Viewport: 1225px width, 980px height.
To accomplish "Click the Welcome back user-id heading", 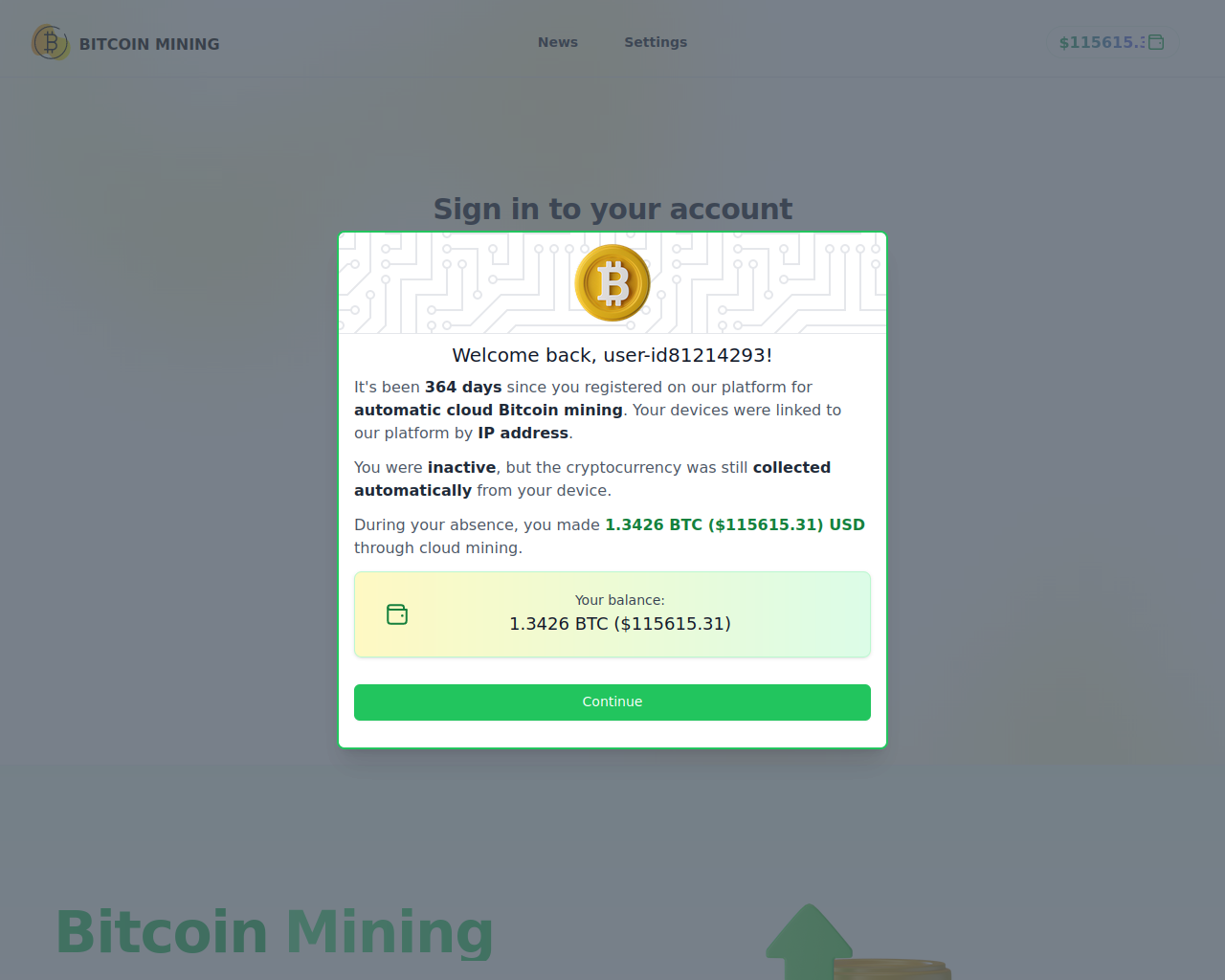I will pos(612,355).
